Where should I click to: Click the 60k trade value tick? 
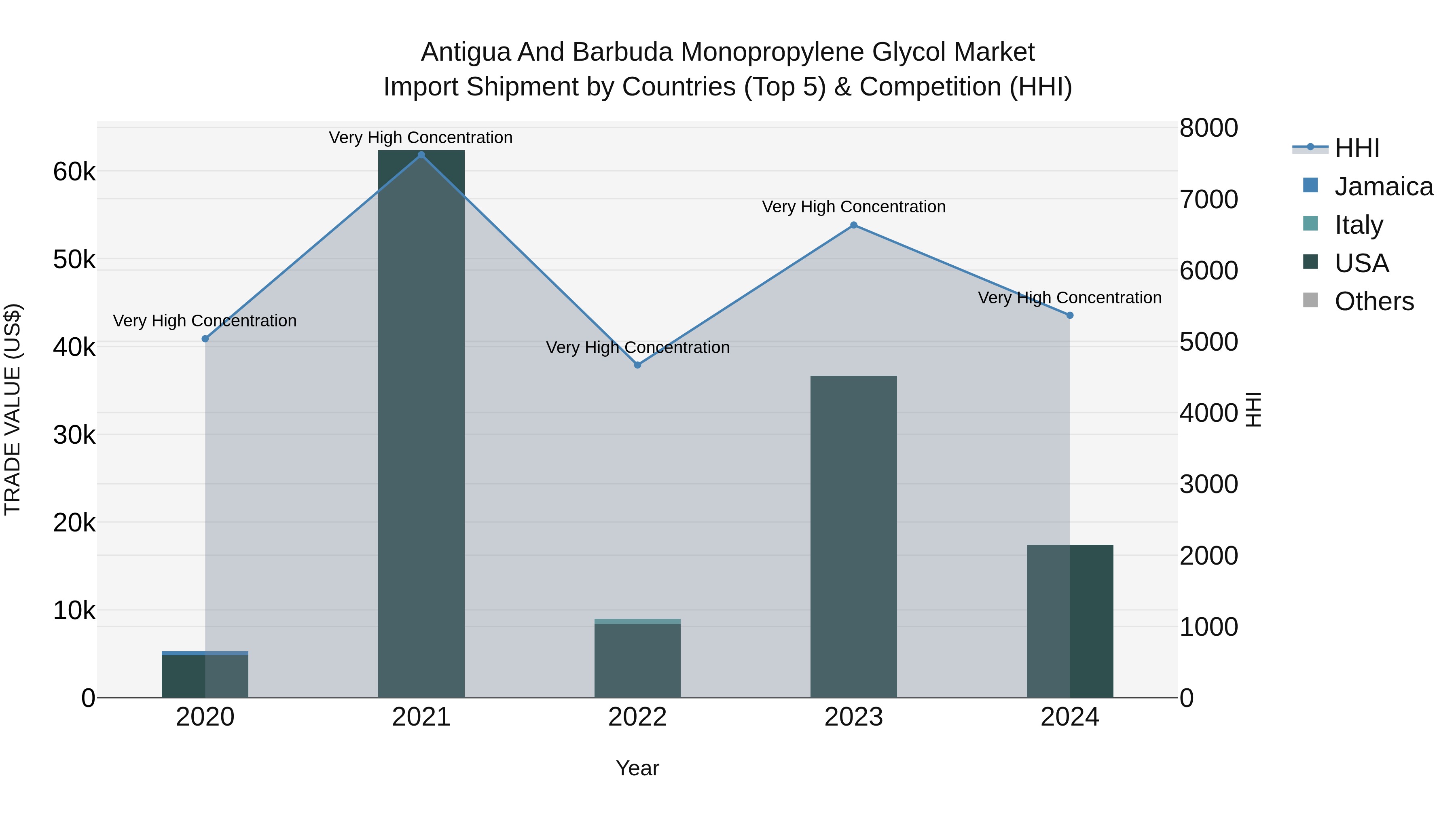[74, 172]
